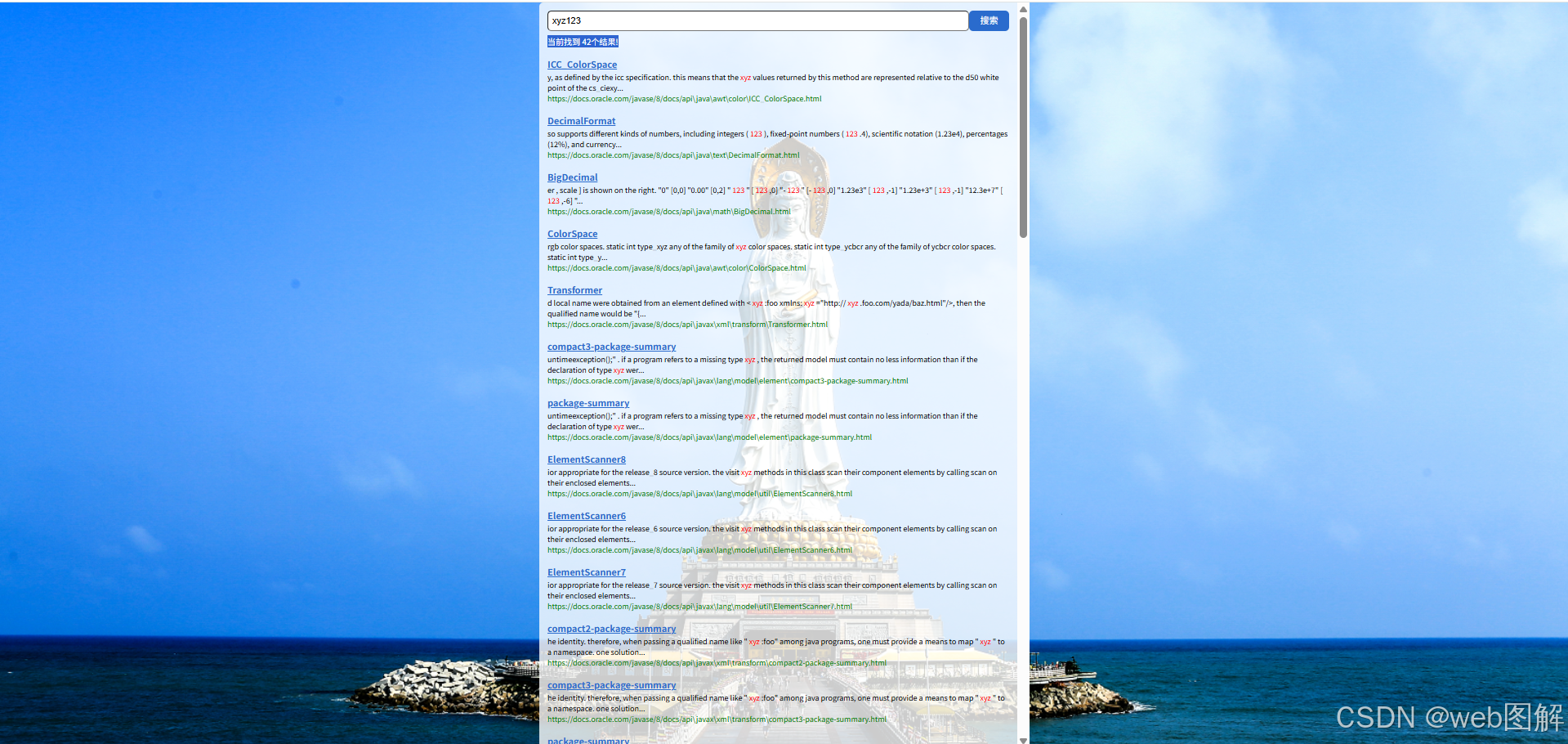Open the ColorSpace result title link
Screen dimensions: 1568x744
tap(572, 234)
